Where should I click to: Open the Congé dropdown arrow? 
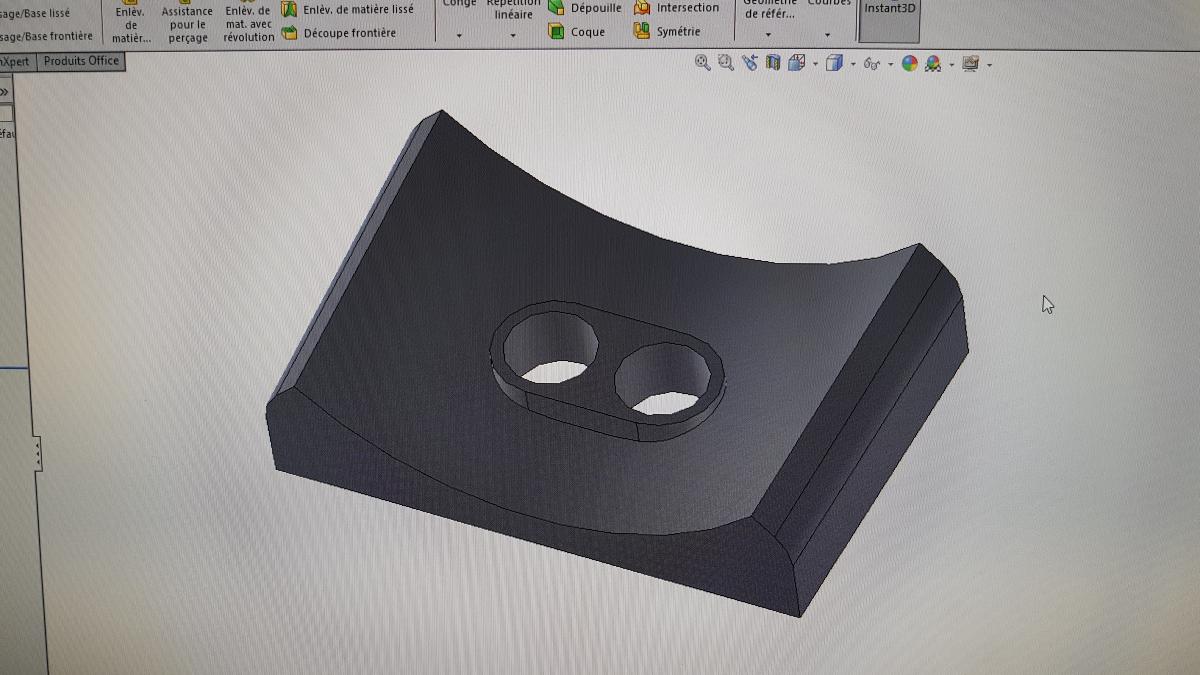point(459,35)
